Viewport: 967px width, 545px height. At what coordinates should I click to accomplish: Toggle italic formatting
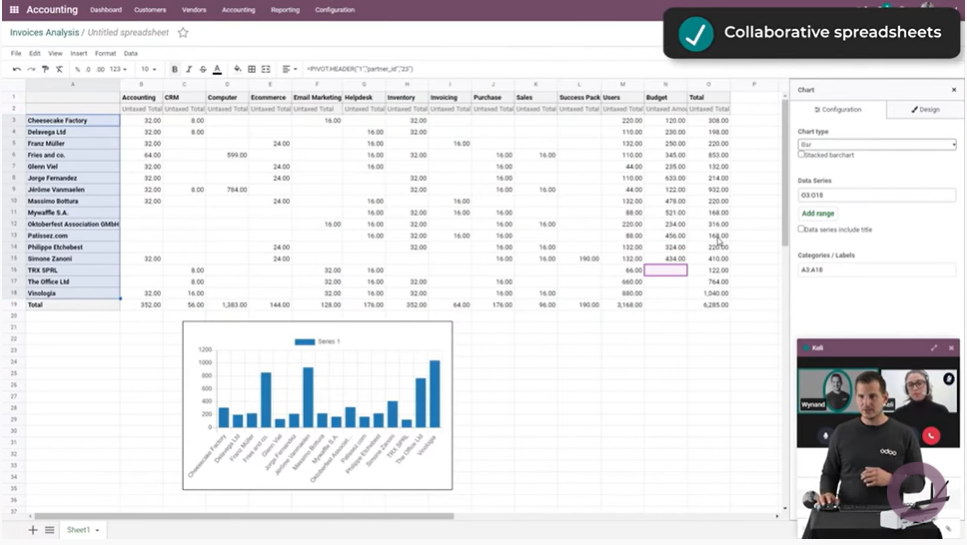189,69
